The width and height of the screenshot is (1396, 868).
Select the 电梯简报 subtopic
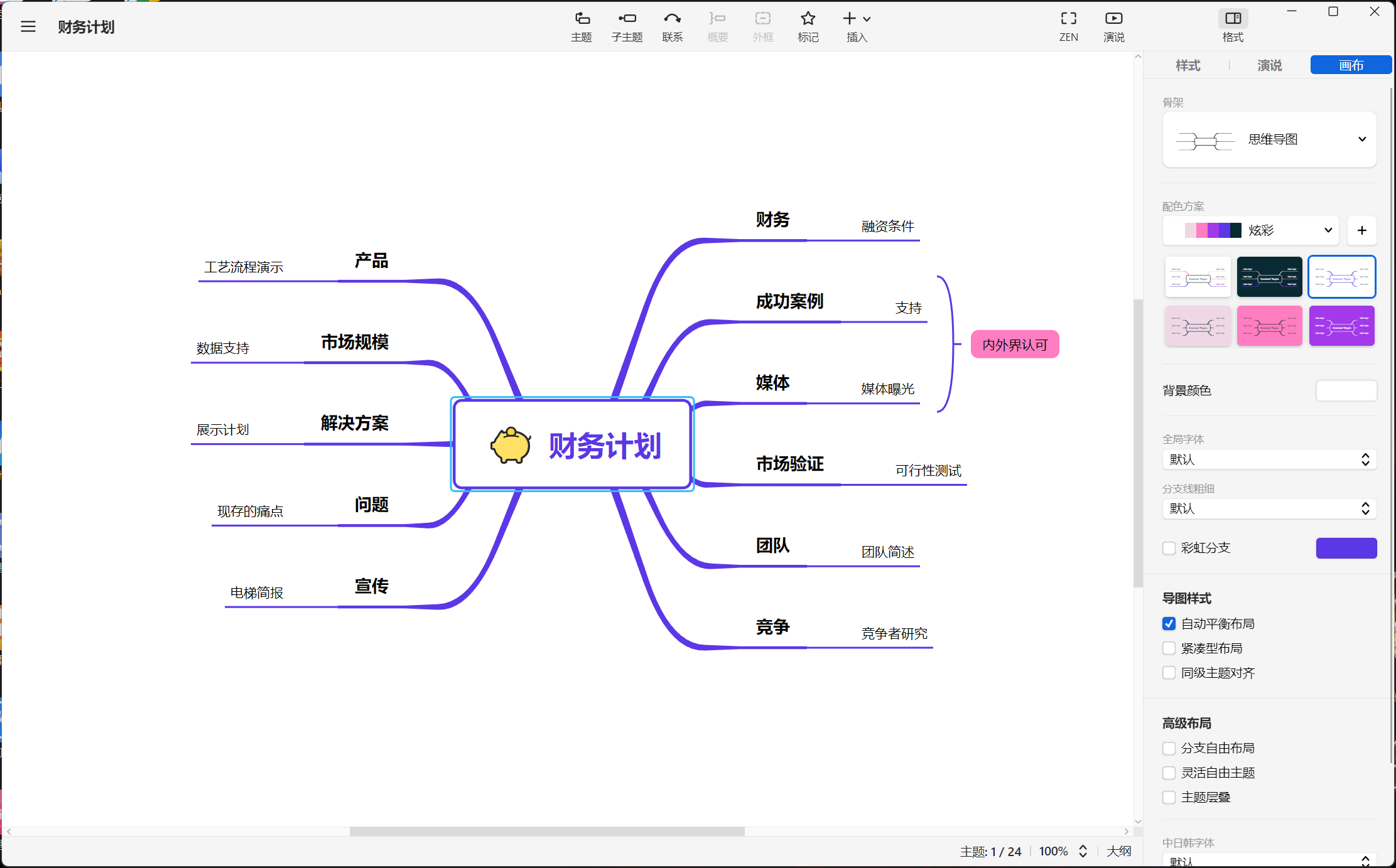pyautogui.click(x=256, y=593)
